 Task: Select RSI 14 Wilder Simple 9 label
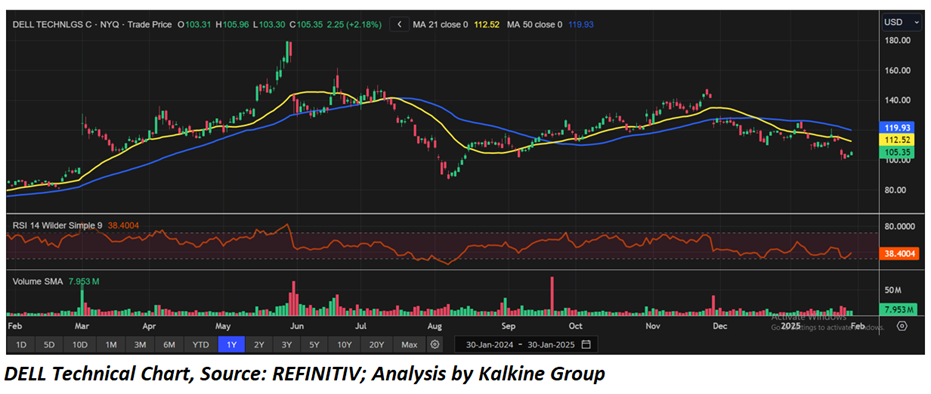tap(58, 225)
